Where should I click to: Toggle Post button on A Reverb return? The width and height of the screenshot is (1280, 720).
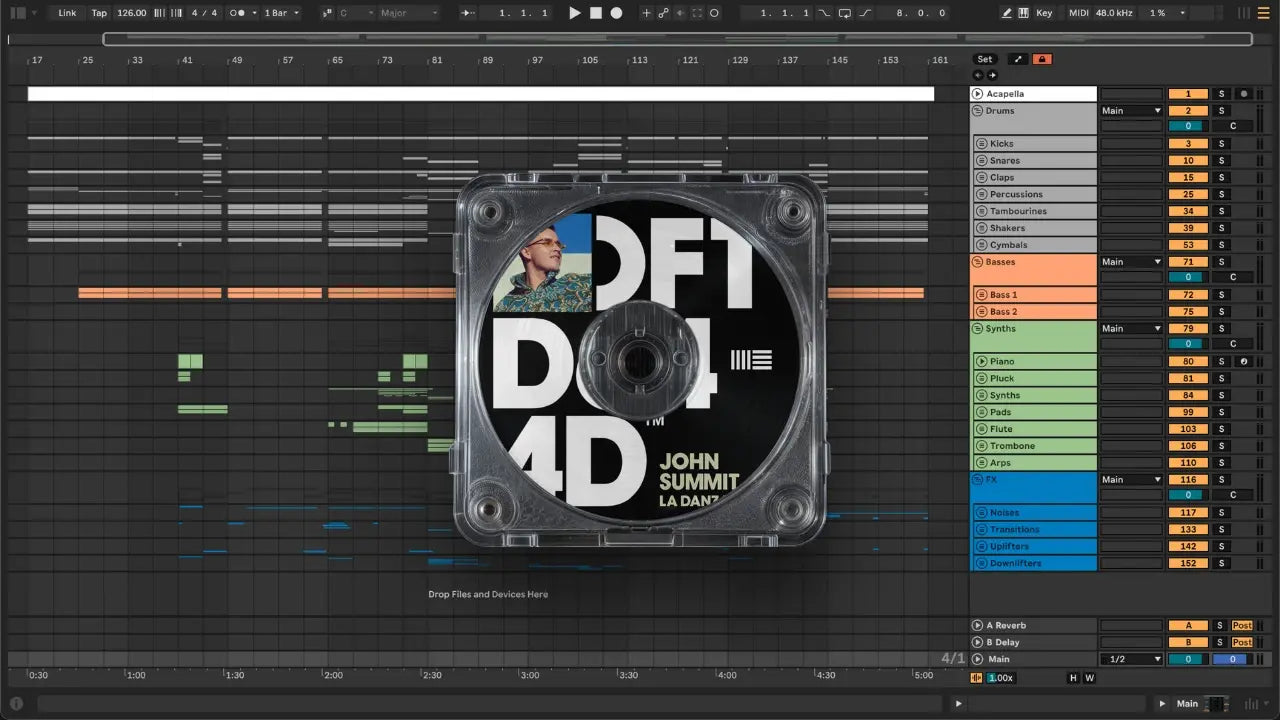(x=1242, y=626)
